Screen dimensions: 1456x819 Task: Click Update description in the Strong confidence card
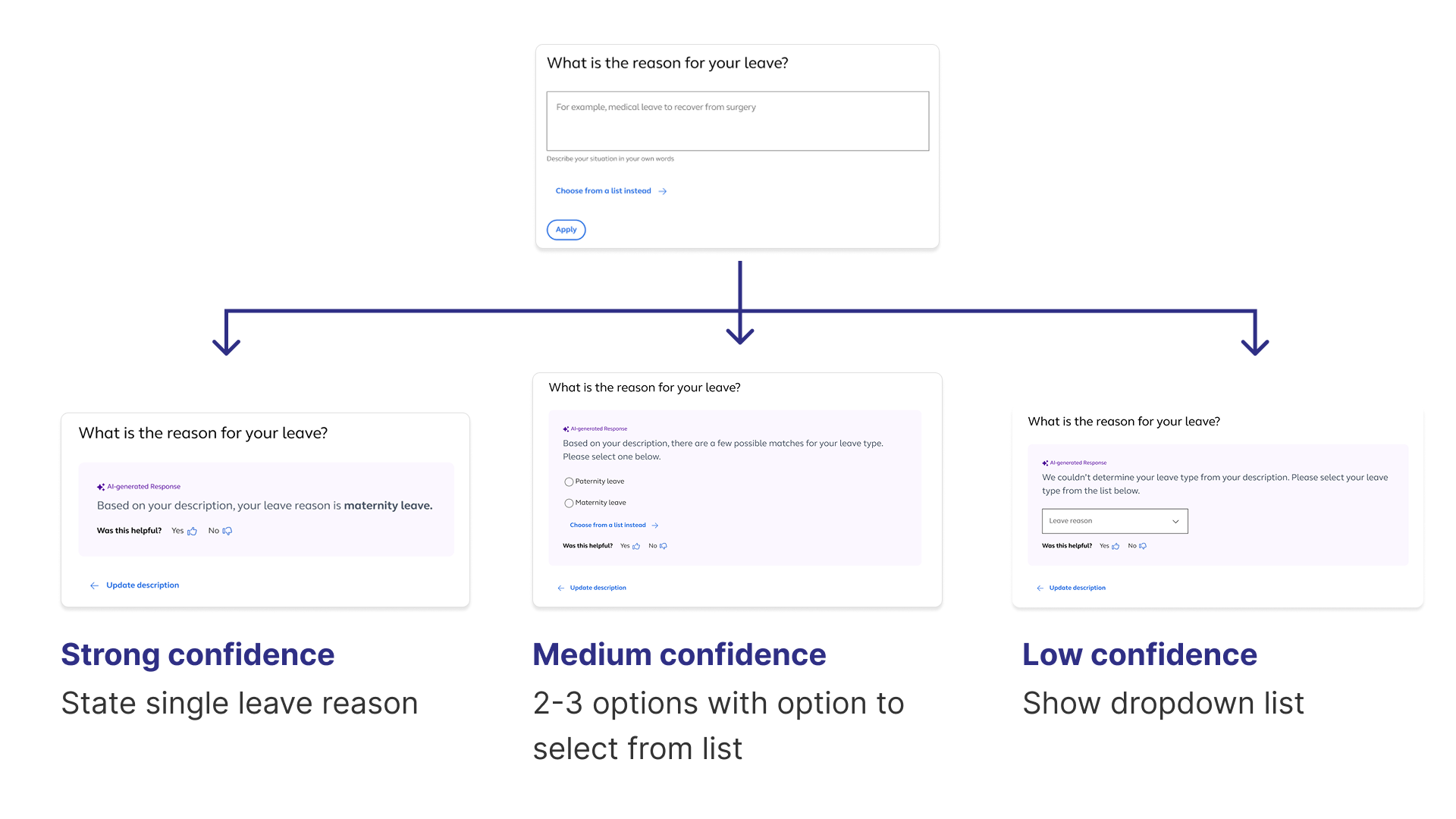point(143,585)
